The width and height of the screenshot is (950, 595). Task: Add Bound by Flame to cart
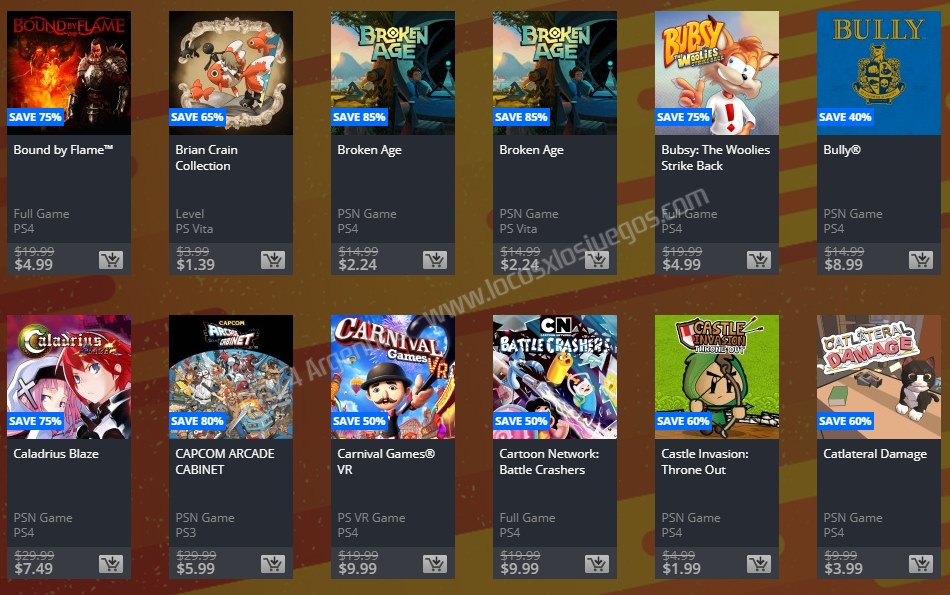[x=111, y=260]
